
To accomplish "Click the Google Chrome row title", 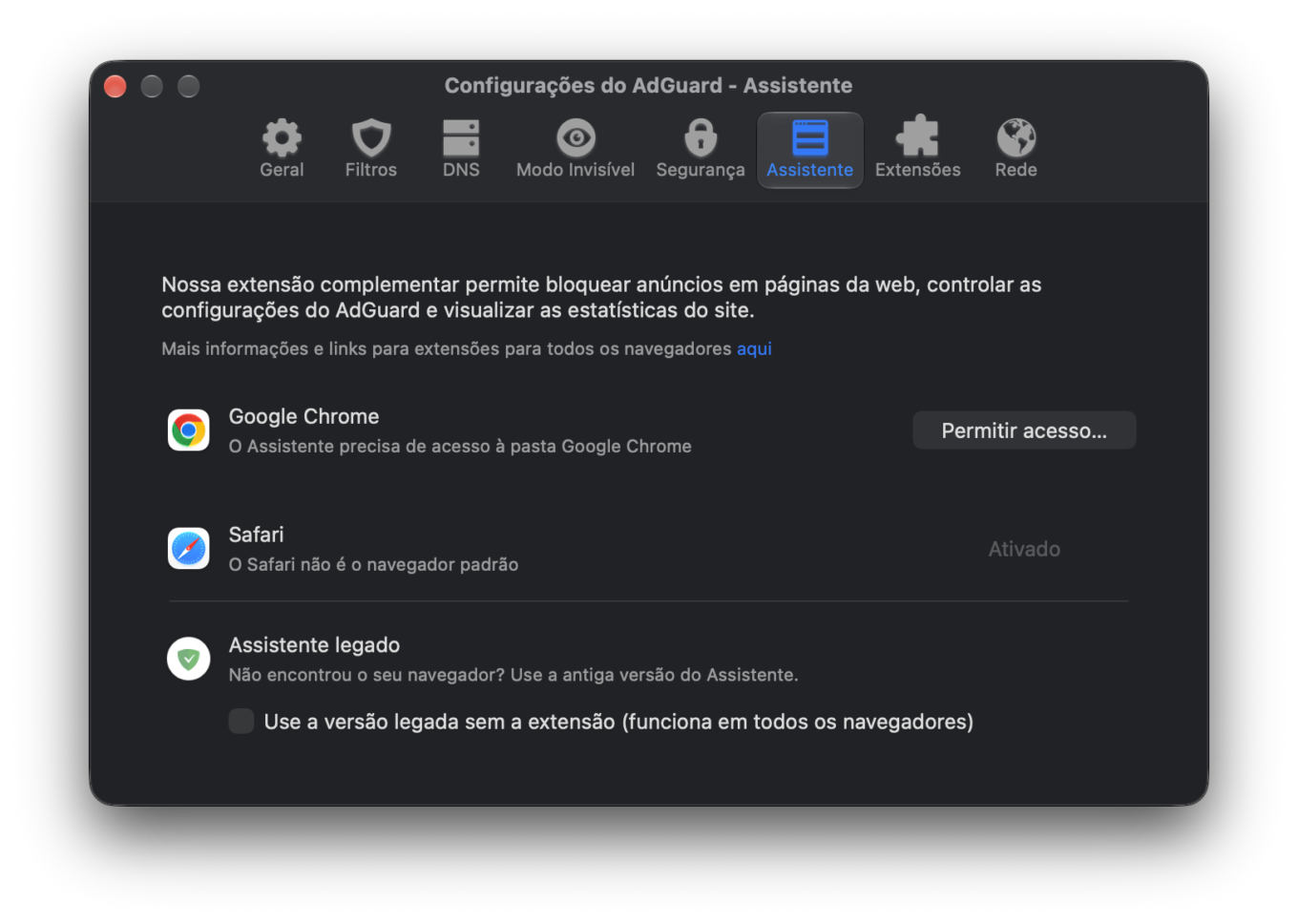I will [x=304, y=416].
